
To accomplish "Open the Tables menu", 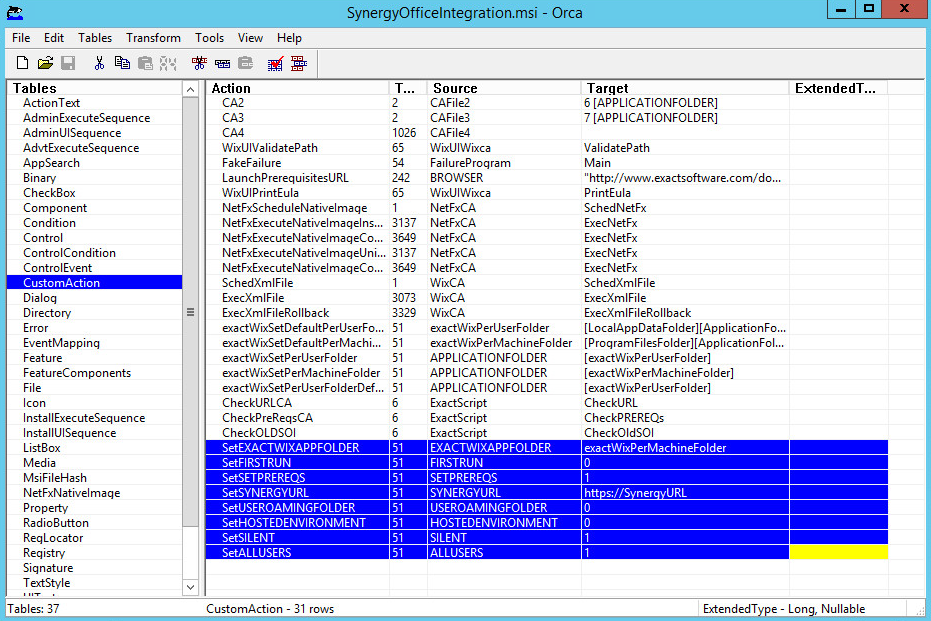I will click(95, 38).
